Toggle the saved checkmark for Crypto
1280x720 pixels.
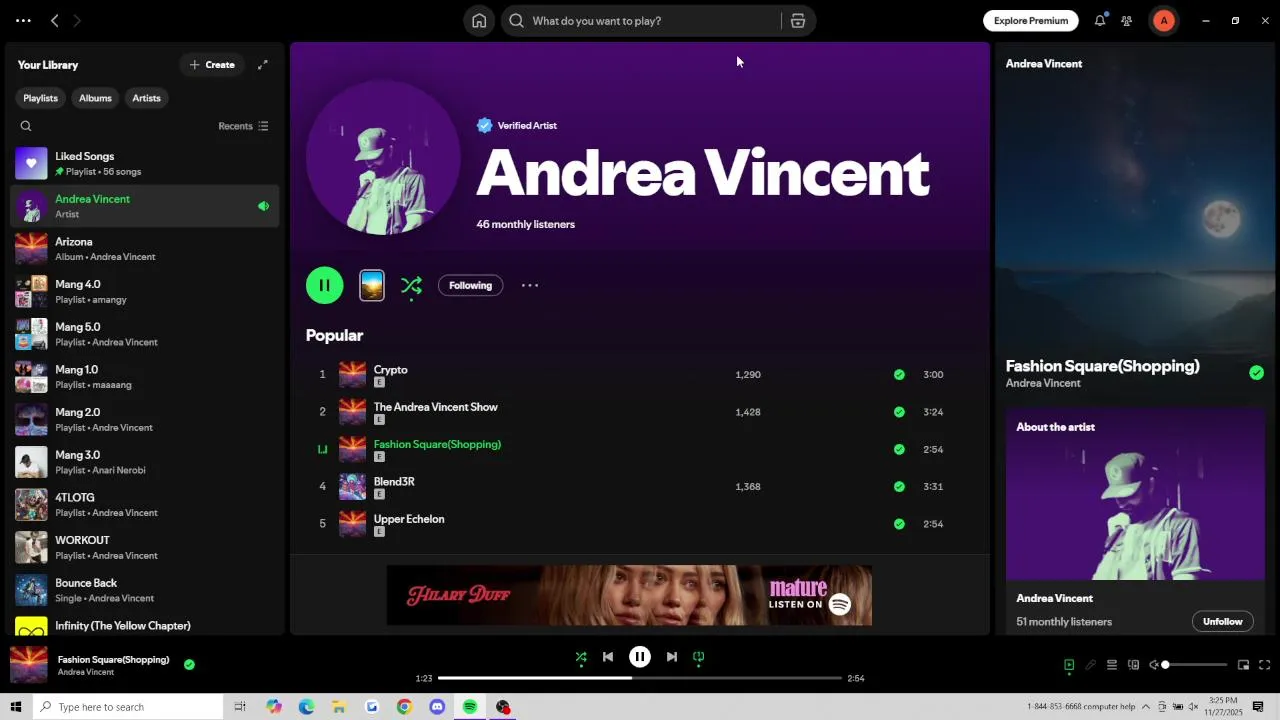click(899, 375)
